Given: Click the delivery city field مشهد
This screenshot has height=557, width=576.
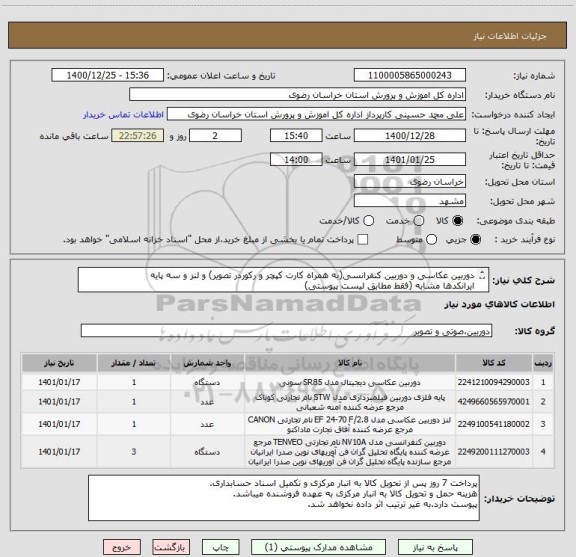Looking at the screenshot, I should pos(410,201).
